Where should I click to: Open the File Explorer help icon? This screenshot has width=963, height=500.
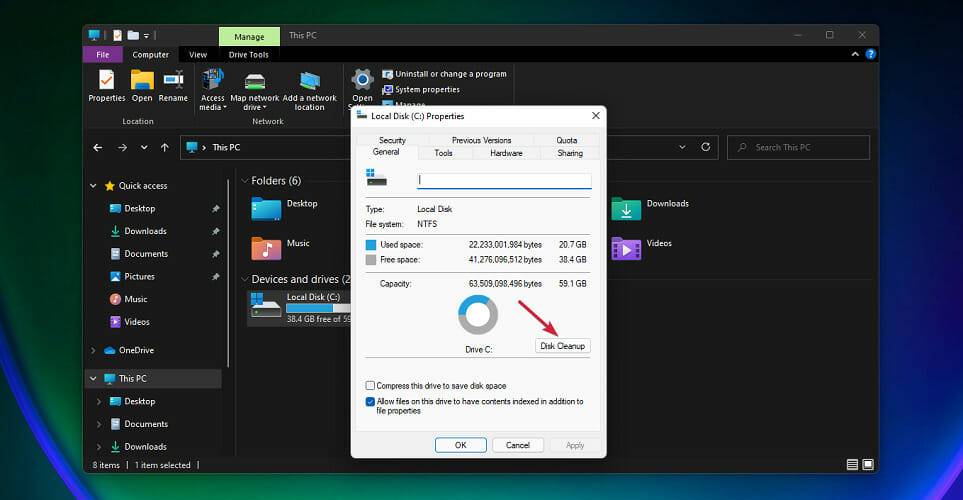click(870, 54)
